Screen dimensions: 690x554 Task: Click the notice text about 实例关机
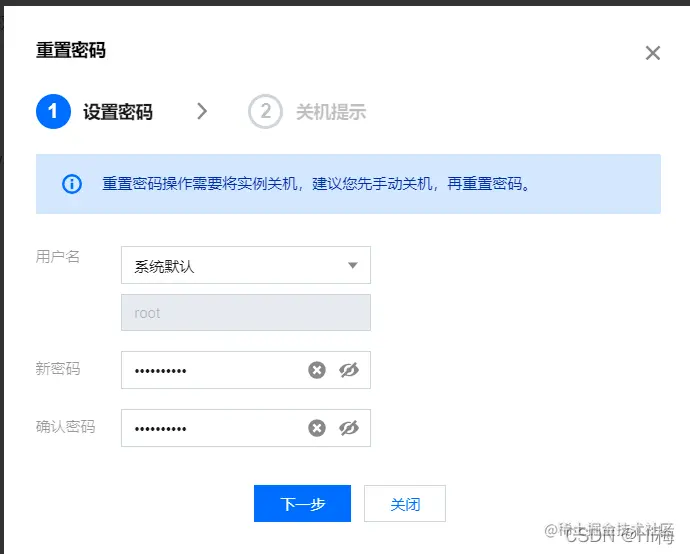316,183
